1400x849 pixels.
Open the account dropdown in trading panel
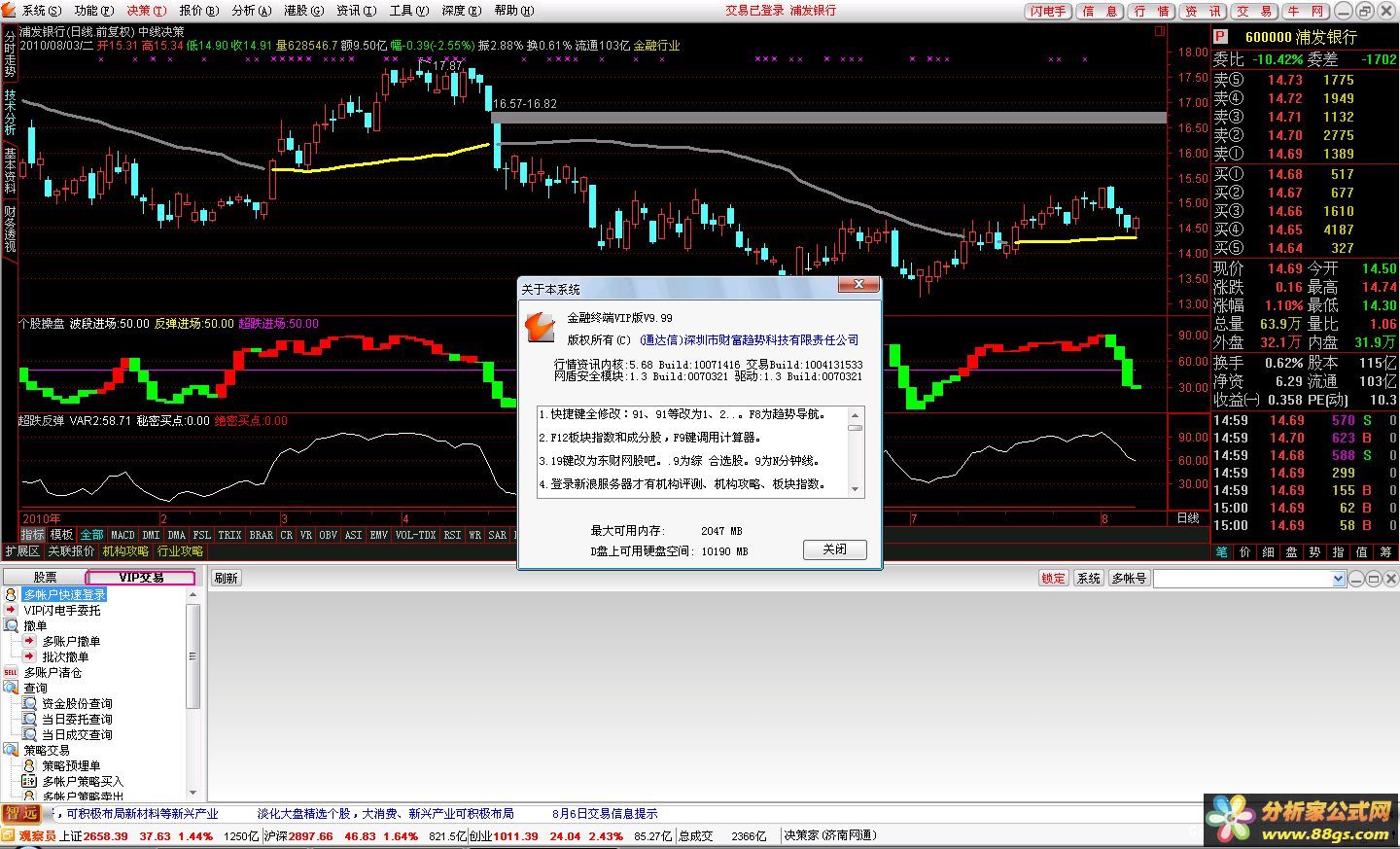click(x=1338, y=579)
